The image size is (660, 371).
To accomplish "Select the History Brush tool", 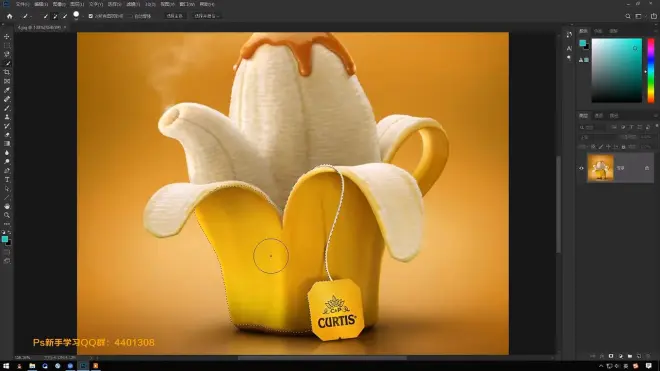I will click(7, 126).
